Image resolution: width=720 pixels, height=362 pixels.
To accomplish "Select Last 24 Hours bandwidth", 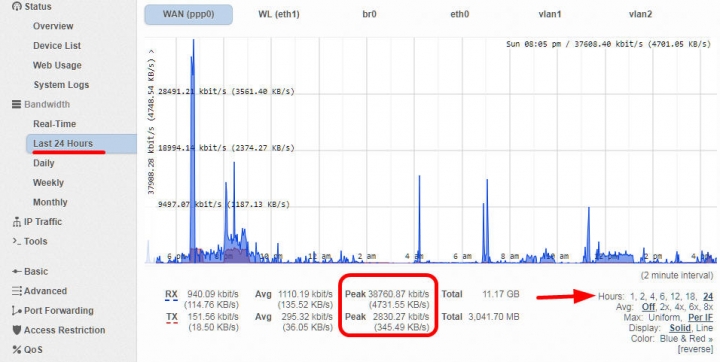I will pos(81,144).
